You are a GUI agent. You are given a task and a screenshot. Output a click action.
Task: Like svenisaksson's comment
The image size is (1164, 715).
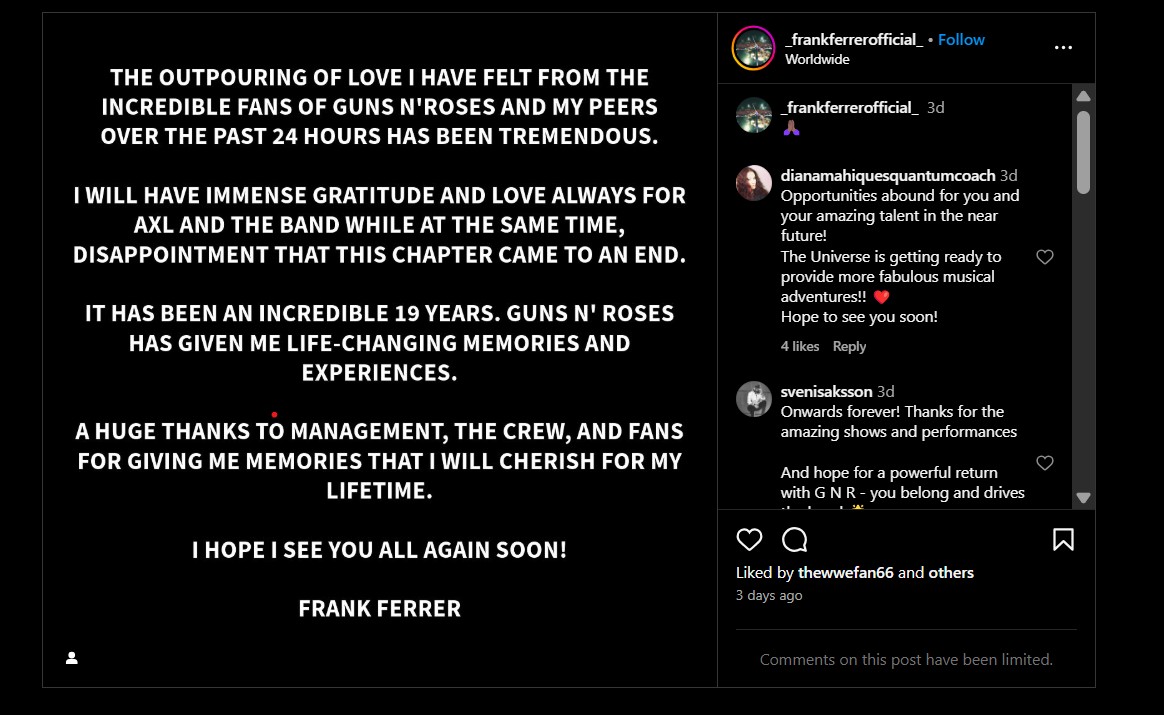(1045, 463)
